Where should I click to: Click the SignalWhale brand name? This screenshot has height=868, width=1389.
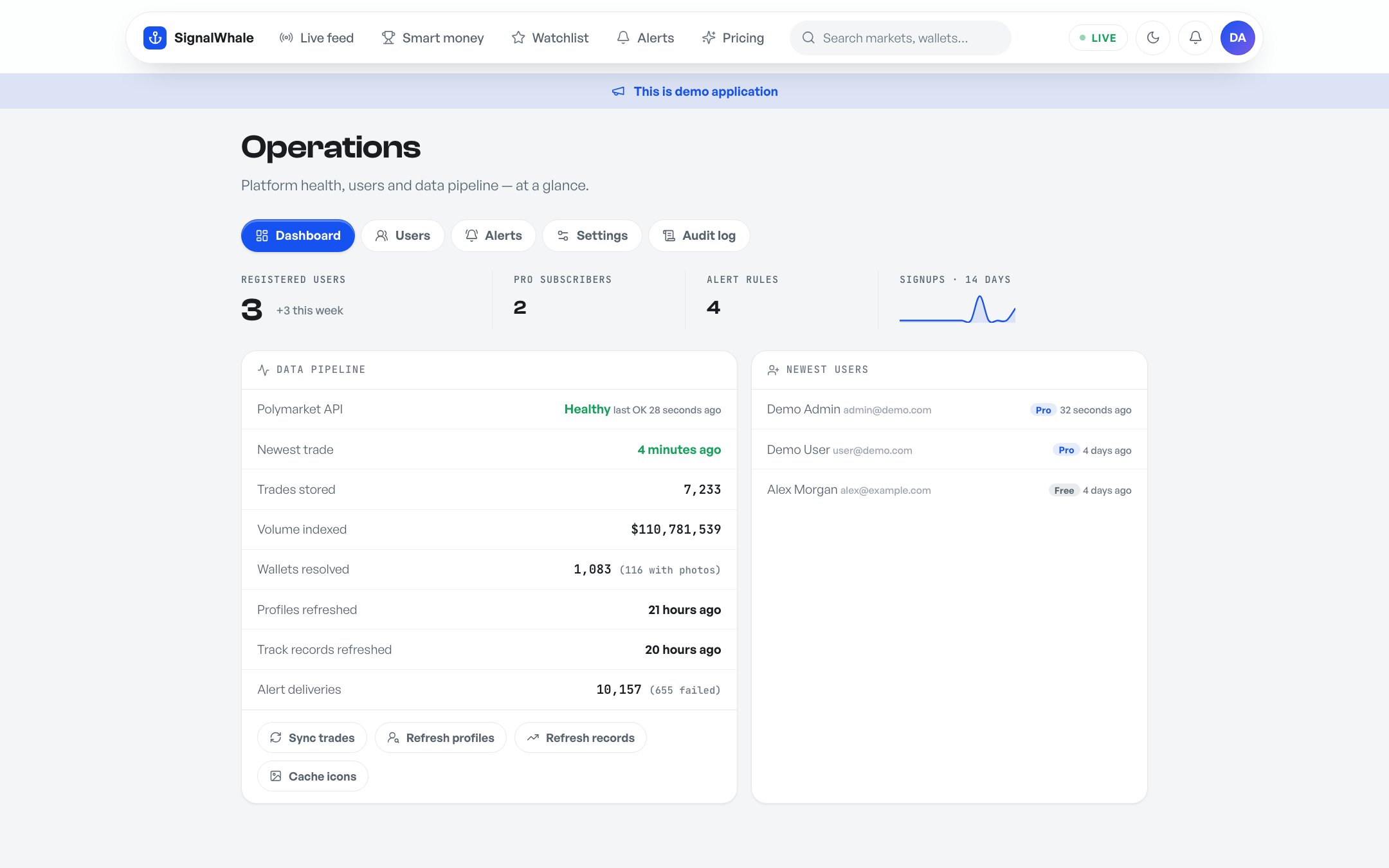(x=214, y=38)
